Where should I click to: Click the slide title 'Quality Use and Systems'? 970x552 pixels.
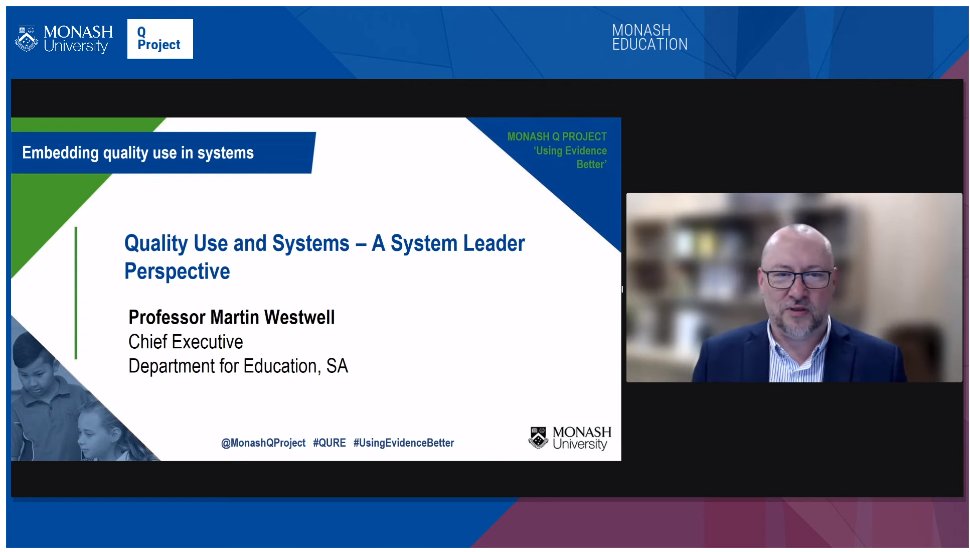(324, 257)
